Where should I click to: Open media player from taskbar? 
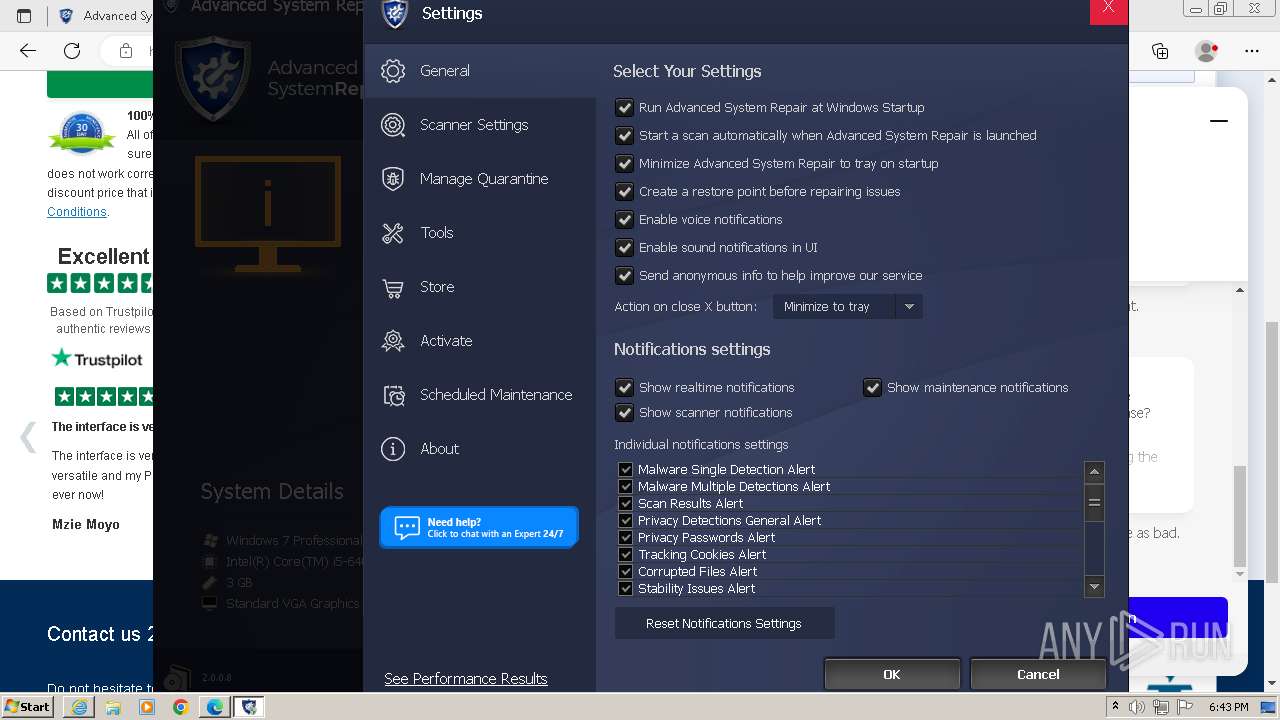pos(147,707)
